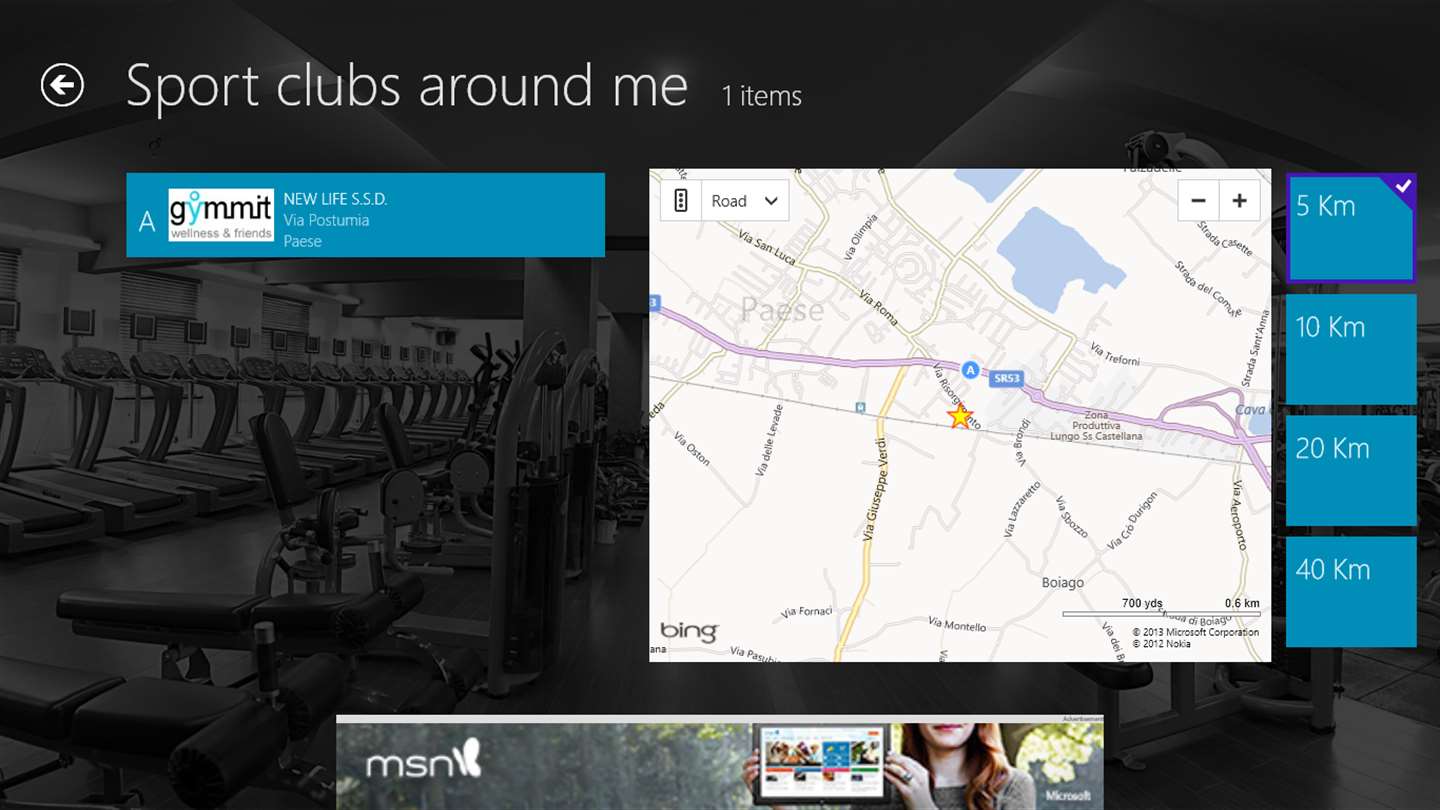Image resolution: width=1440 pixels, height=810 pixels.
Task: Select the 5 Km radius tile
Action: tap(1351, 228)
